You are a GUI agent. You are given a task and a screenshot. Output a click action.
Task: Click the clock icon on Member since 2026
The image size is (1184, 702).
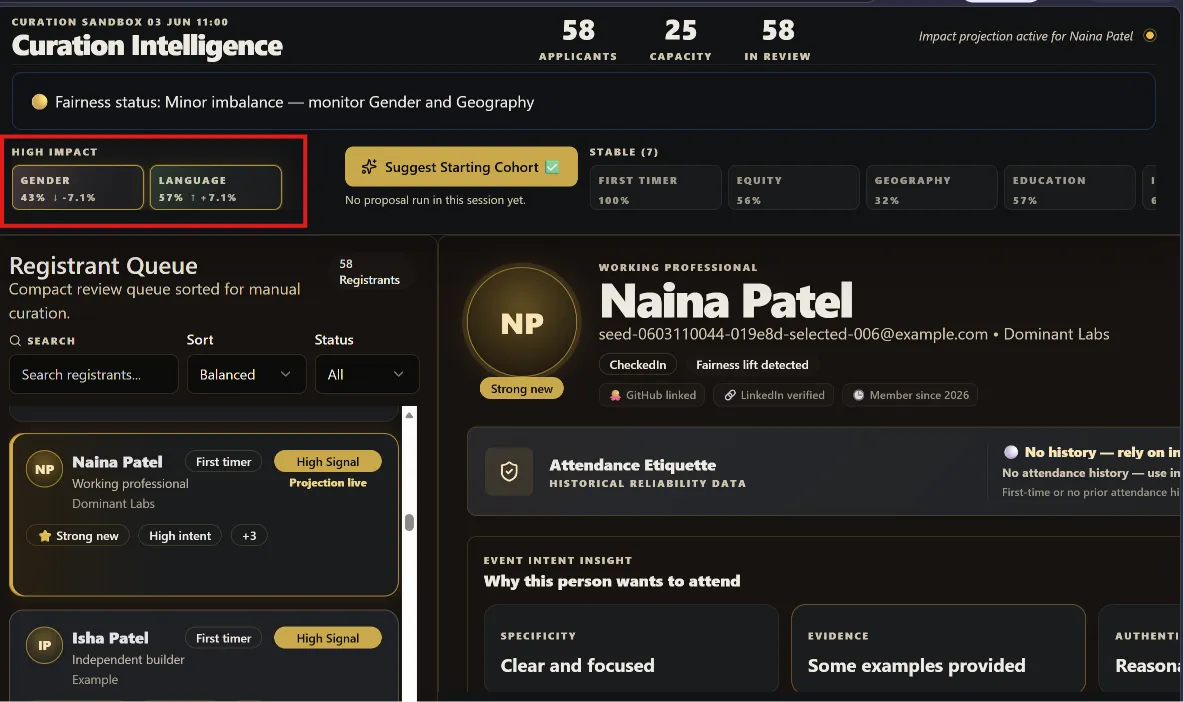pyautogui.click(x=859, y=395)
